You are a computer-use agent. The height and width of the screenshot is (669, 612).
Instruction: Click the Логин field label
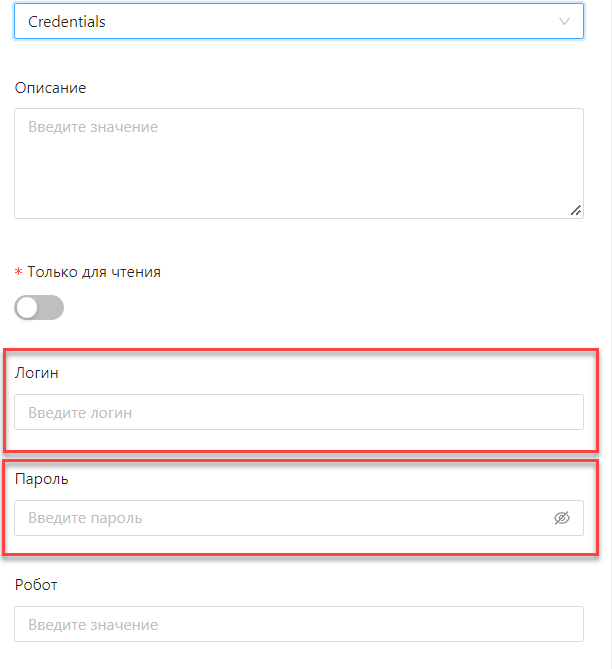point(36,373)
